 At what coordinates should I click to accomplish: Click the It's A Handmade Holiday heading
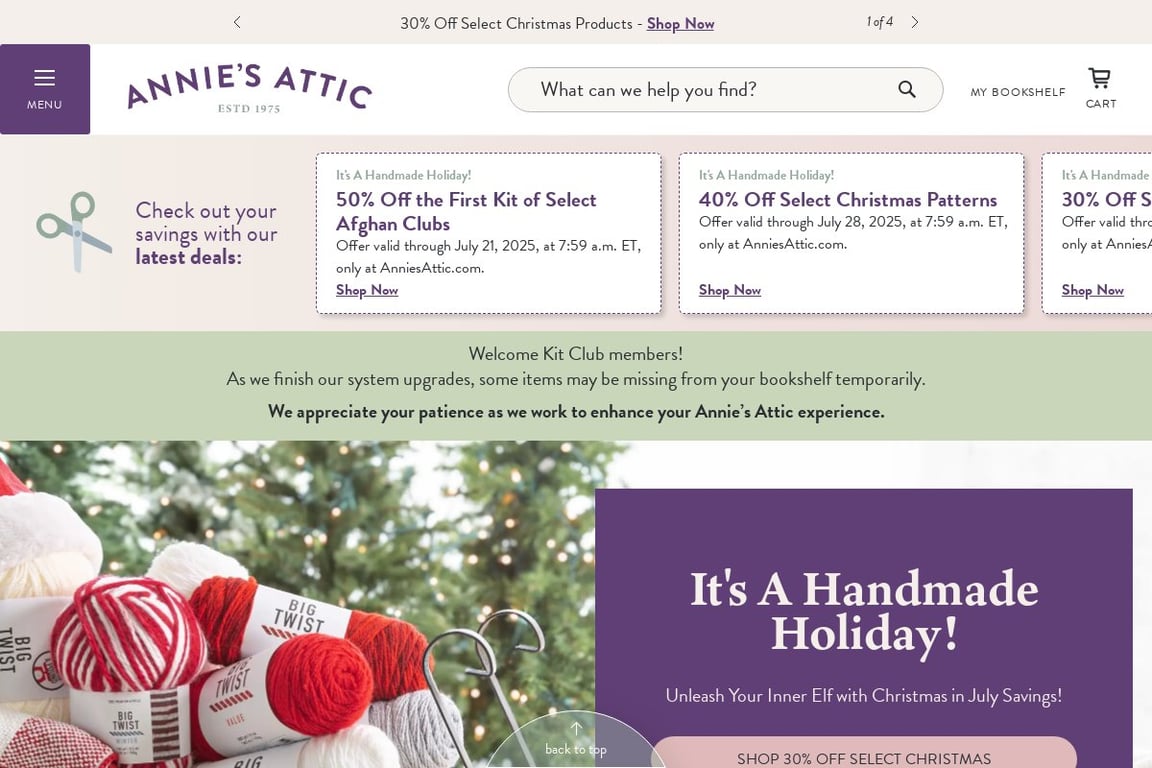click(863, 610)
